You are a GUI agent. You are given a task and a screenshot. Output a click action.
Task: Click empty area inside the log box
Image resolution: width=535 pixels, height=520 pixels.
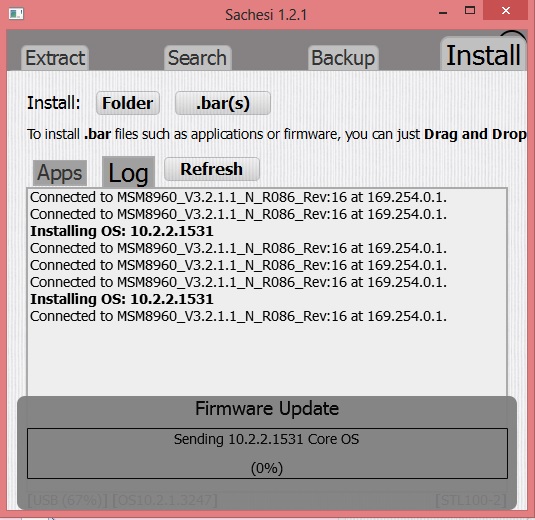267,358
